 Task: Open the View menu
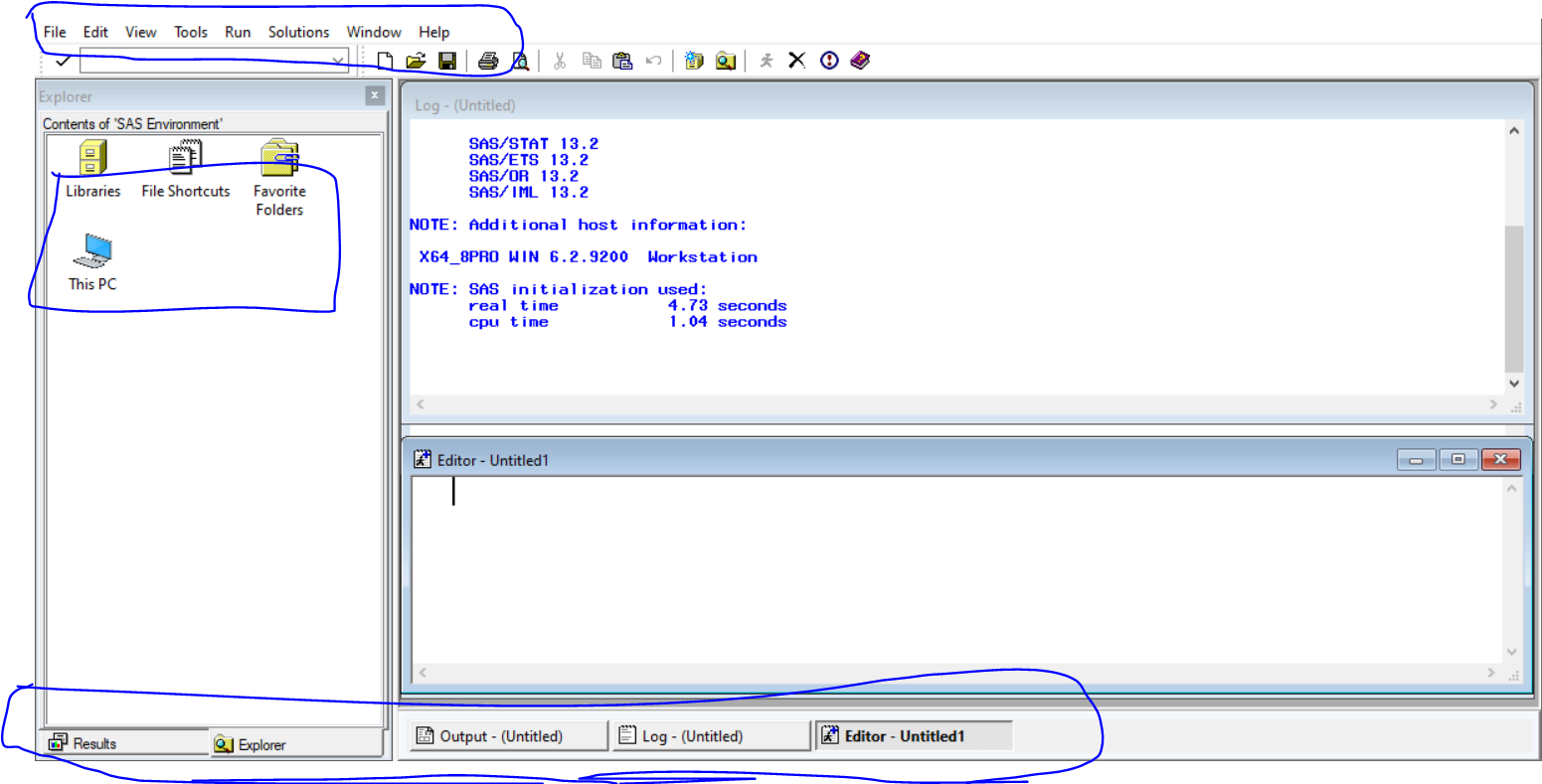pos(140,32)
